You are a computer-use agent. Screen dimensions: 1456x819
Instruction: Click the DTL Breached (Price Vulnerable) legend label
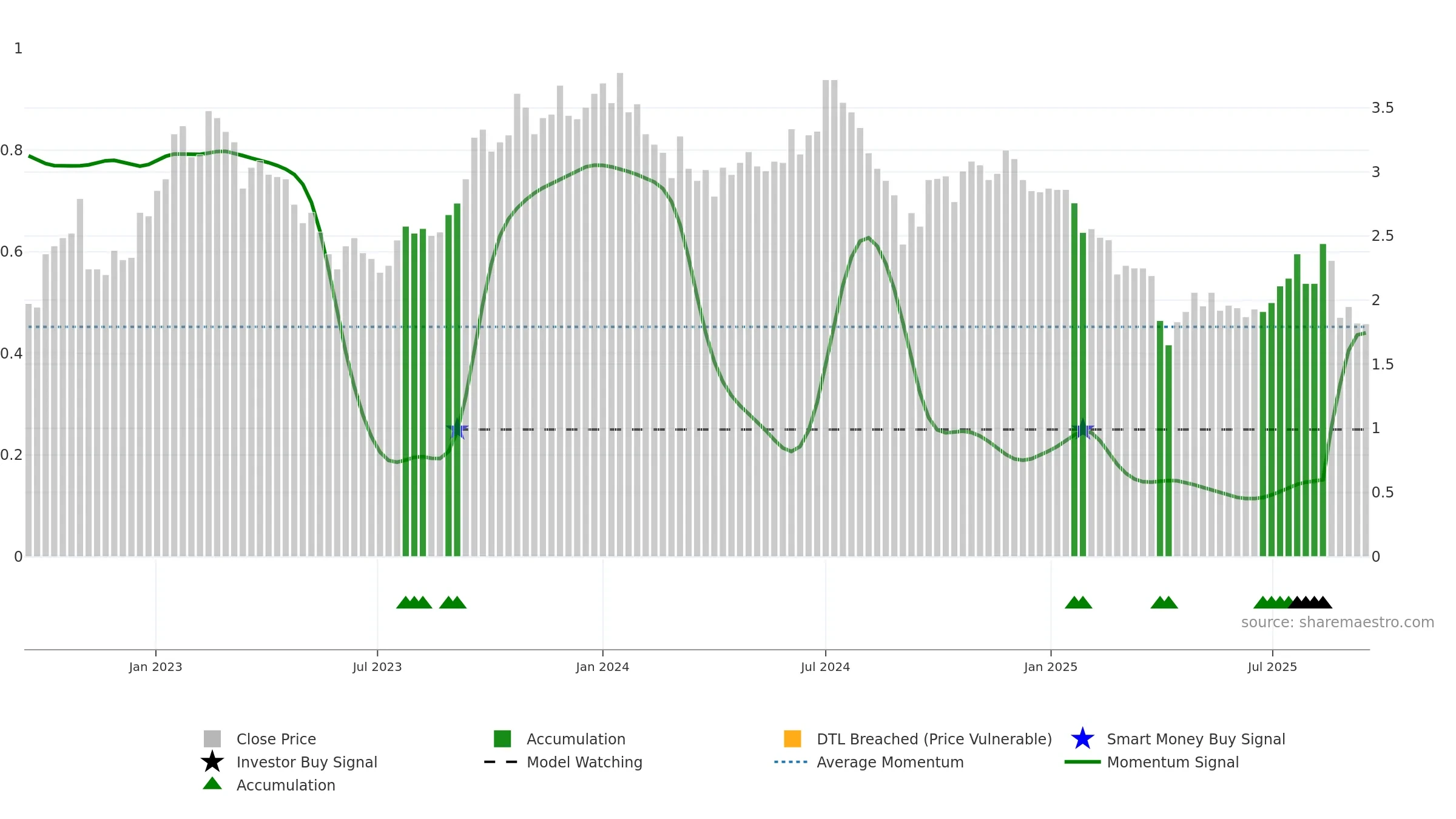(x=934, y=739)
